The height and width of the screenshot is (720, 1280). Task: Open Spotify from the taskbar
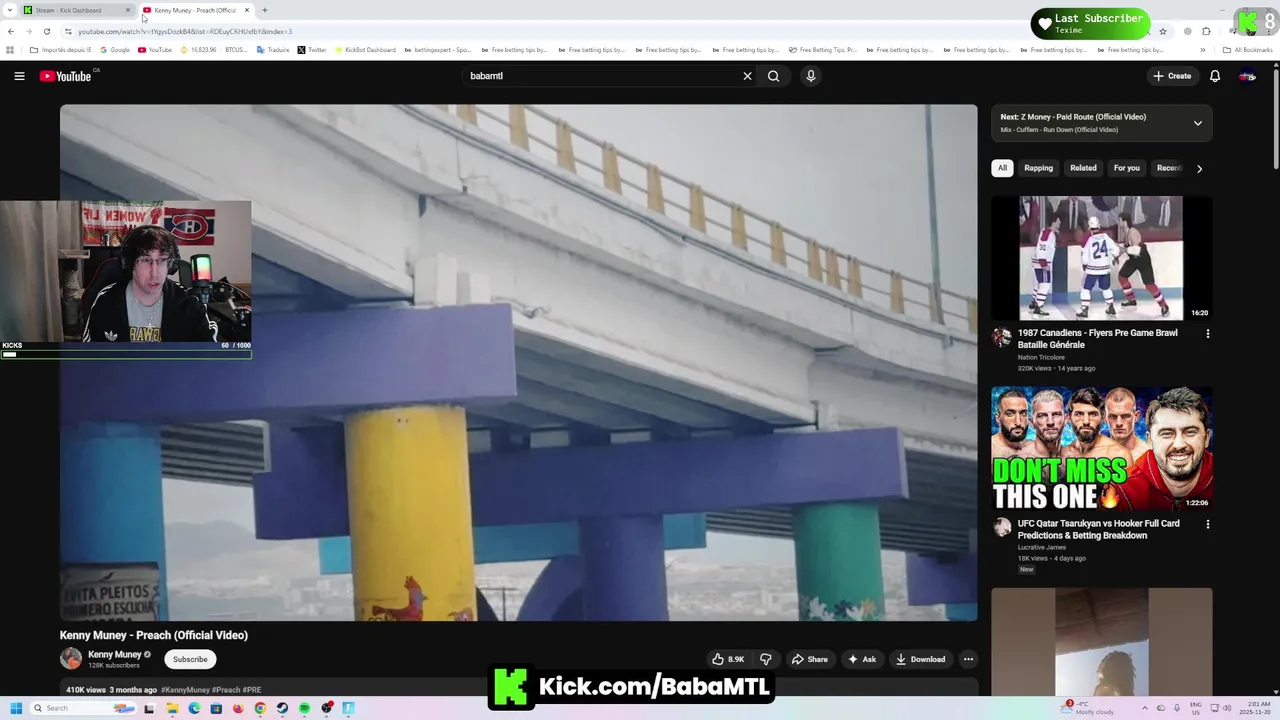304,708
